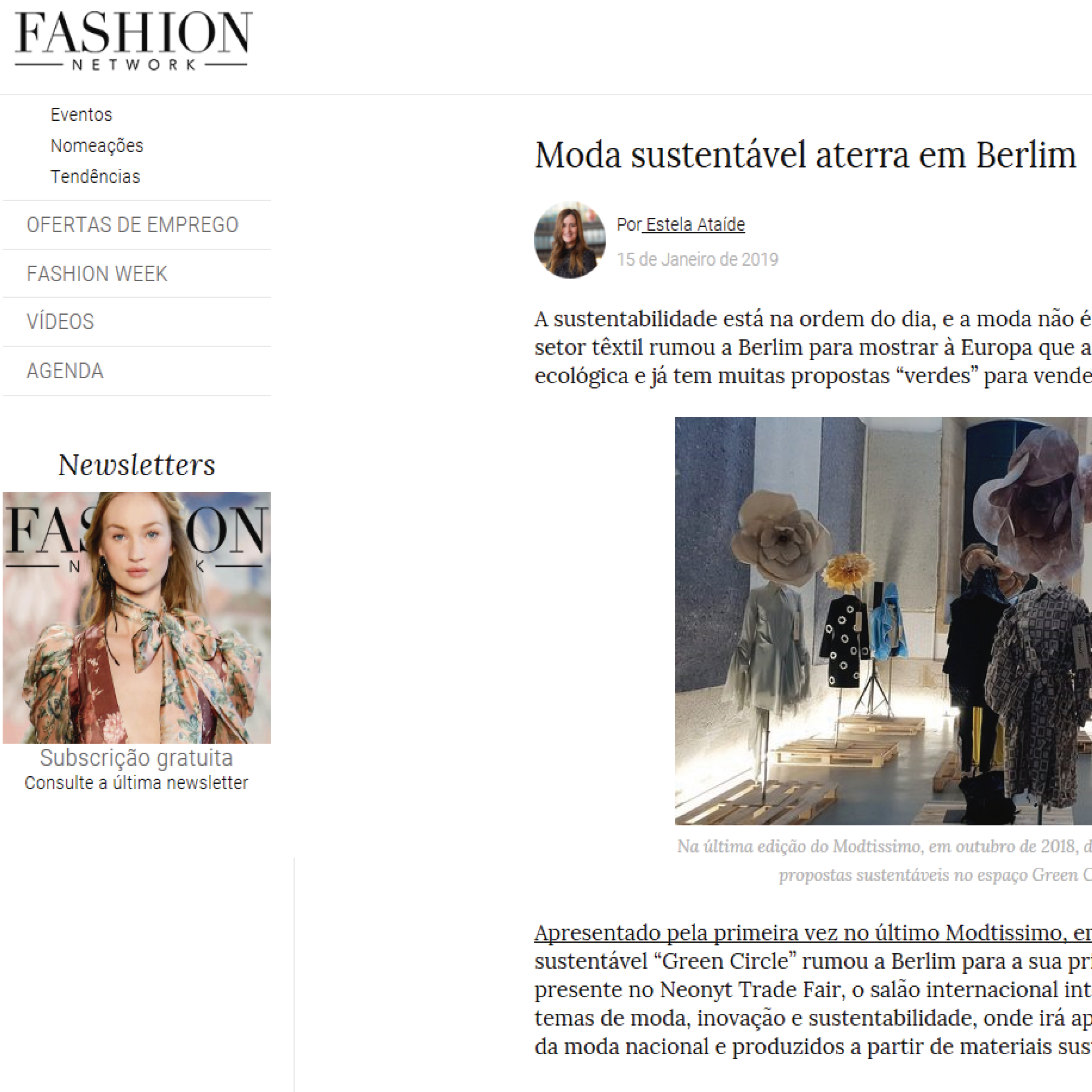This screenshot has width=1092, height=1092.
Task: Select the Tendências submenu link
Action: click(95, 177)
